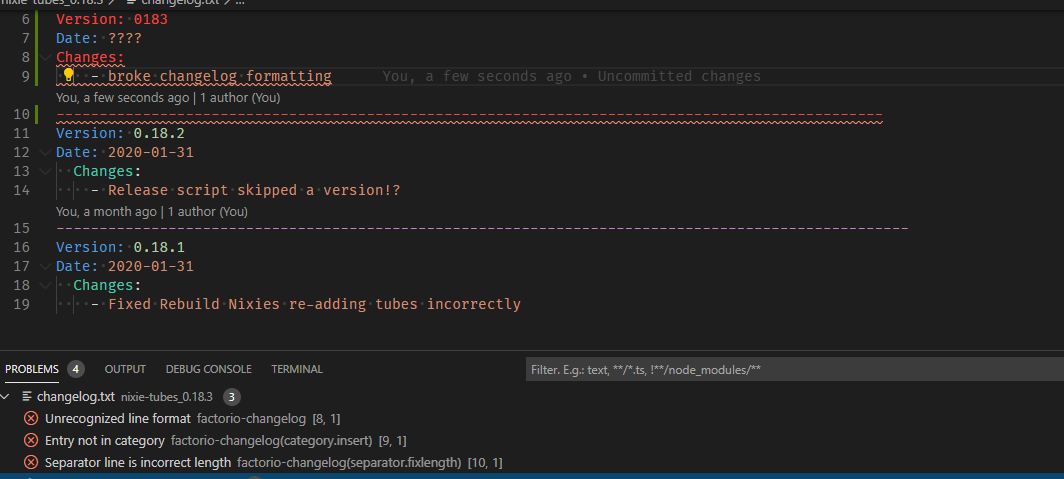This screenshot has width=1064, height=479.
Task: Click the 'You, a few seconds ago' CodeLens
Action: [121, 98]
